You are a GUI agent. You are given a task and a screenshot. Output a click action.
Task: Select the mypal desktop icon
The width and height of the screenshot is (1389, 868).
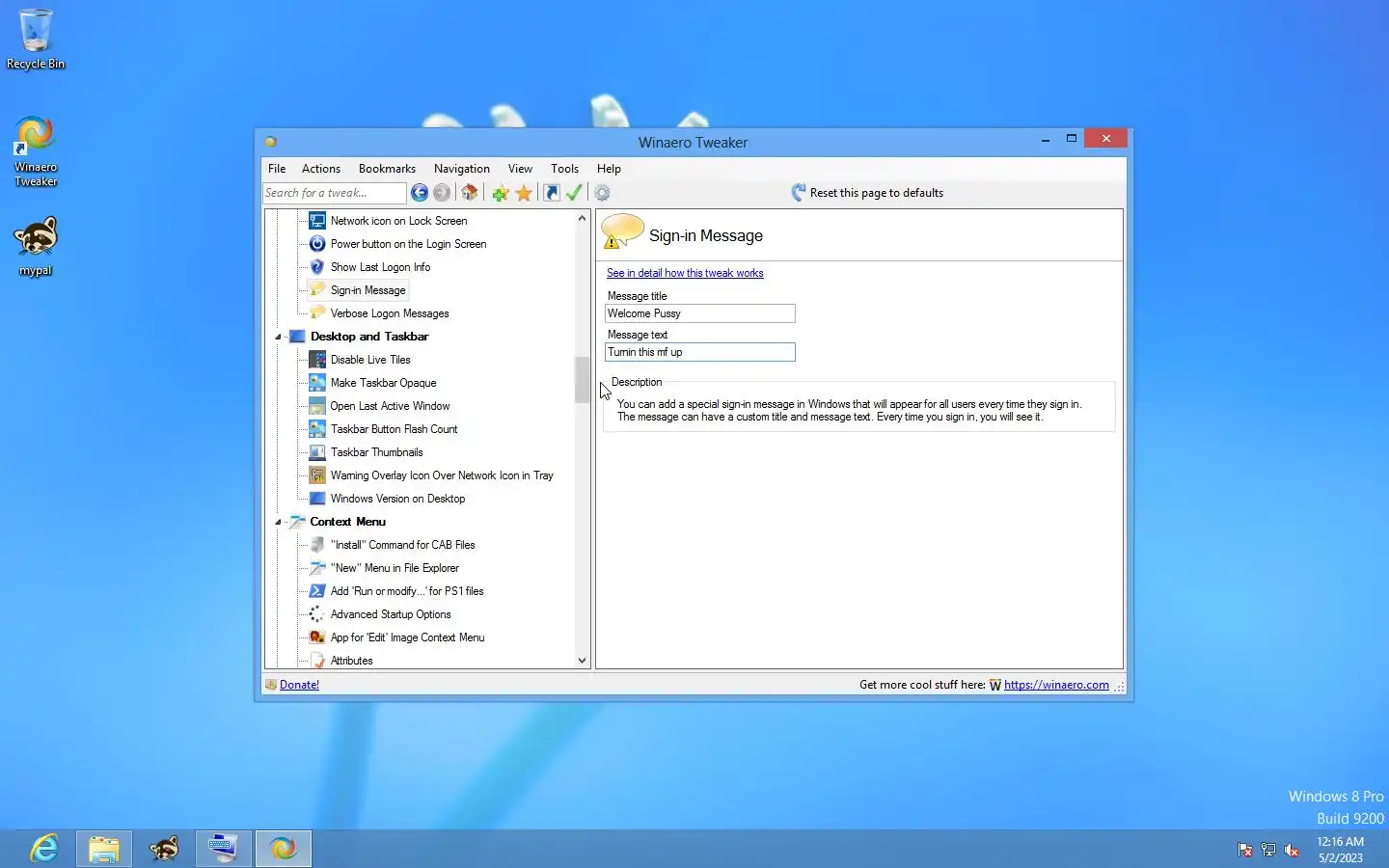tap(36, 247)
